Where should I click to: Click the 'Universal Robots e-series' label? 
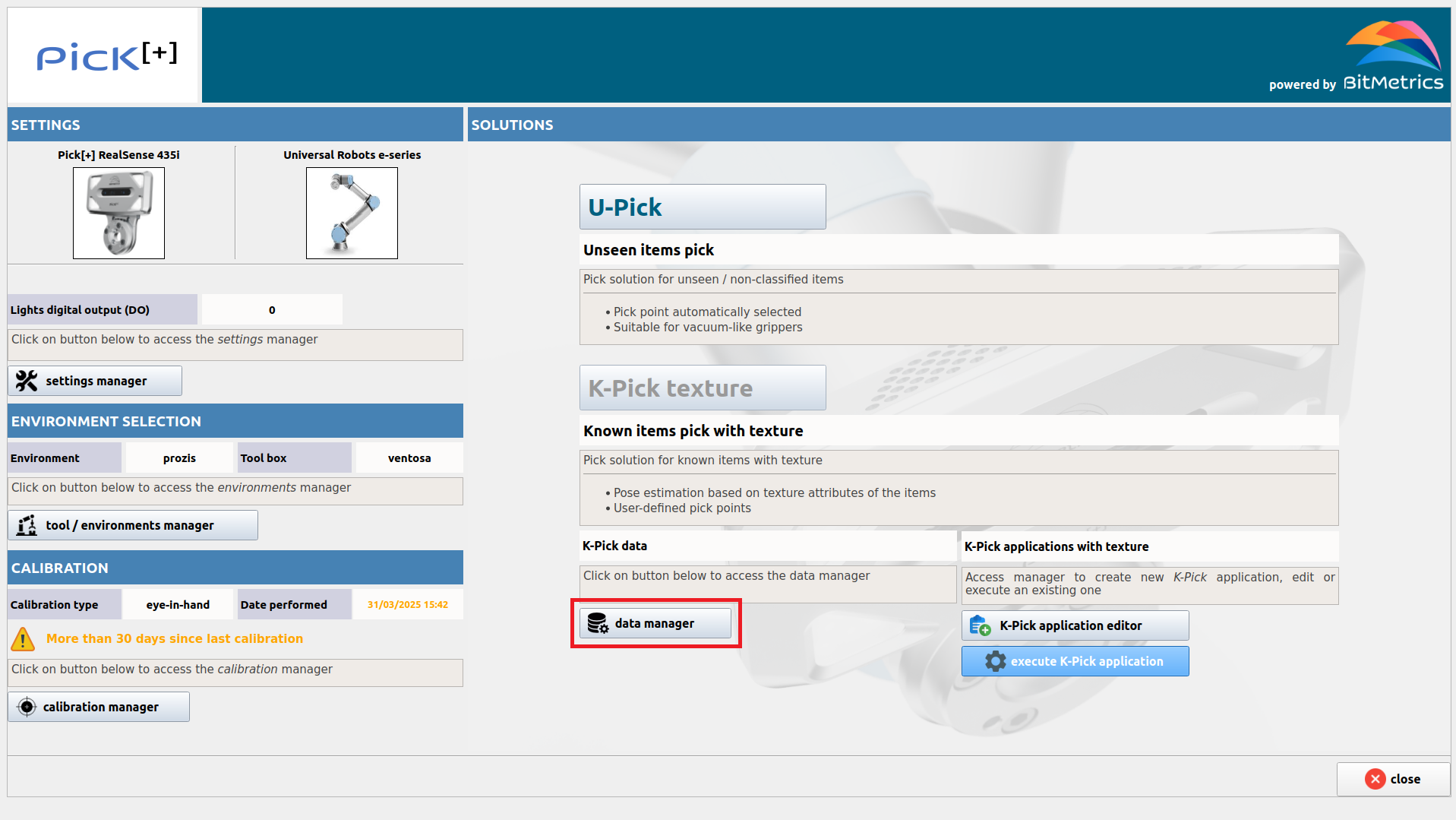[352, 154]
